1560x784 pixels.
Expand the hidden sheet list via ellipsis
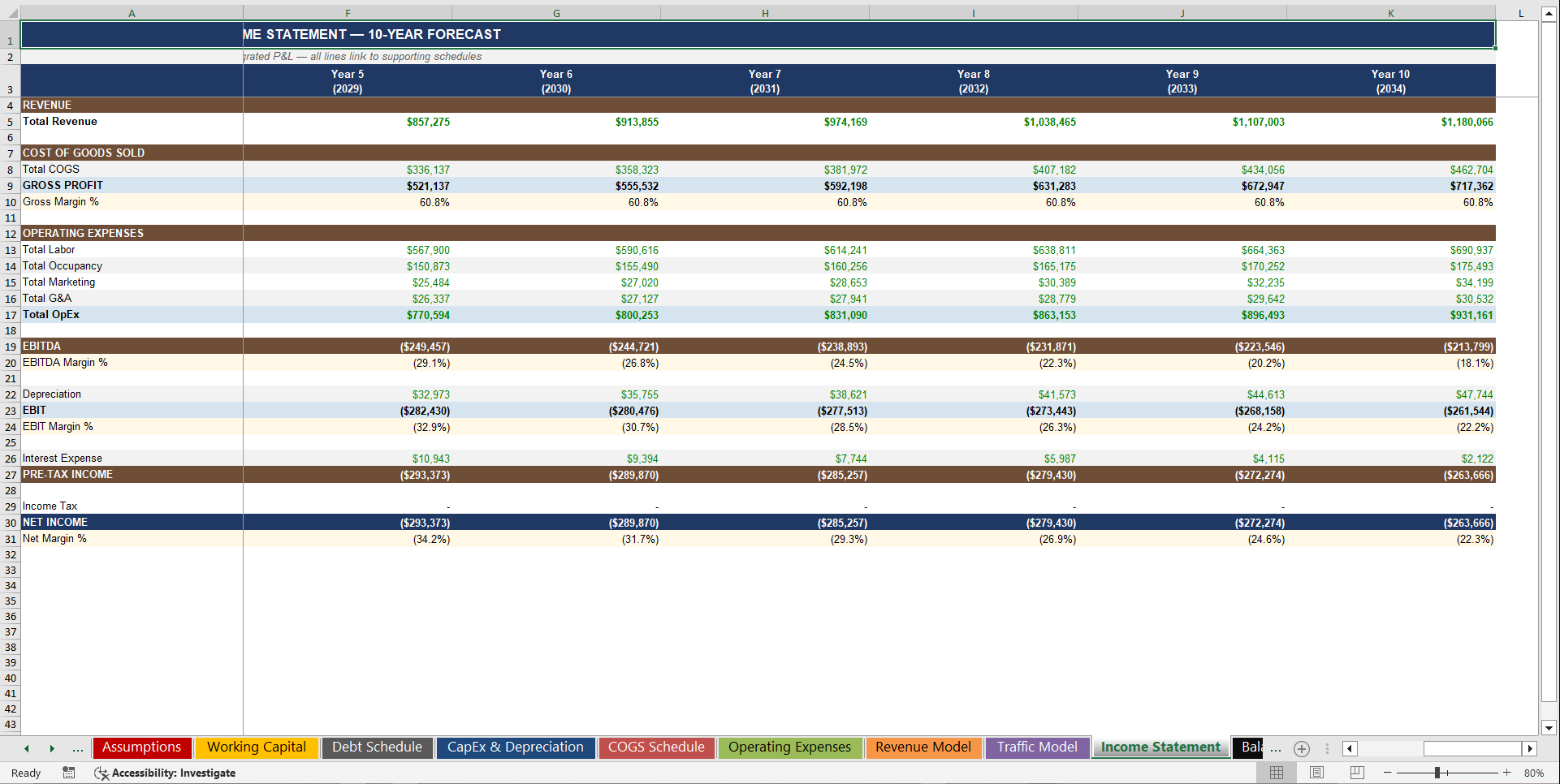point(1275,748)
